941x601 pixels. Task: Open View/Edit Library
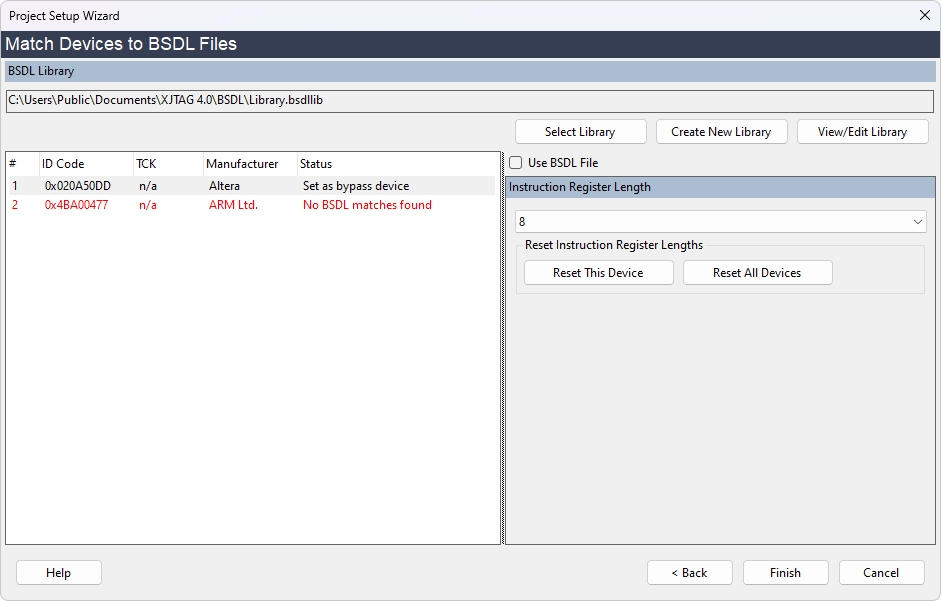862,132
